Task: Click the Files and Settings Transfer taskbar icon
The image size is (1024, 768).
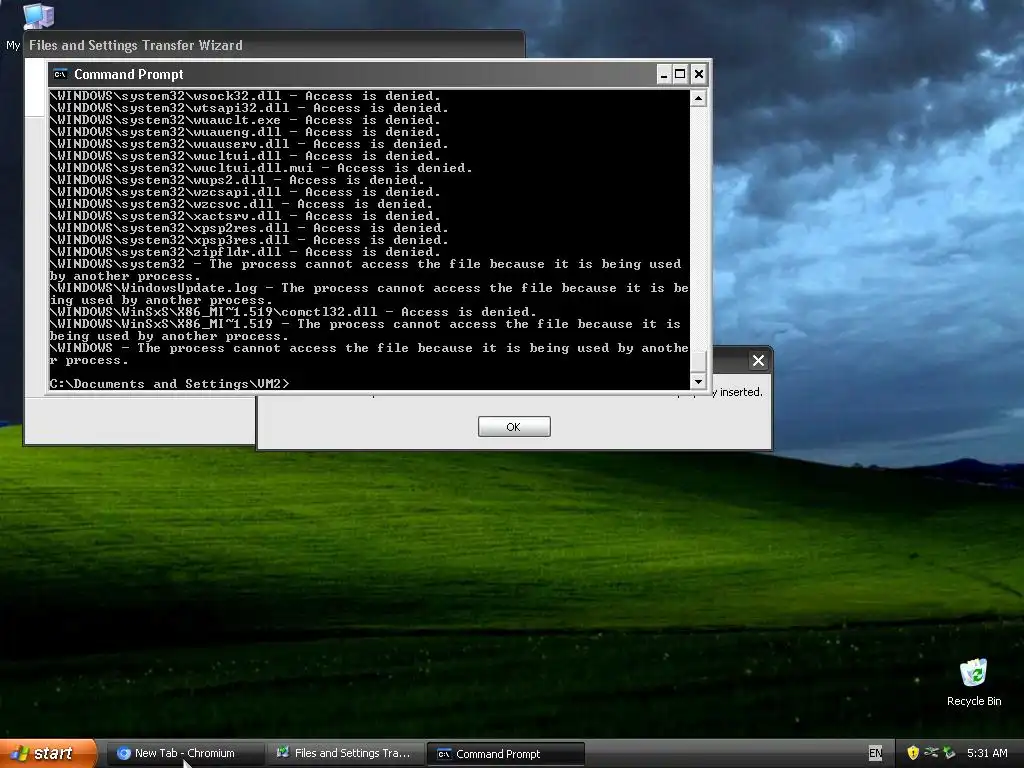Action: tap(283, 753)
